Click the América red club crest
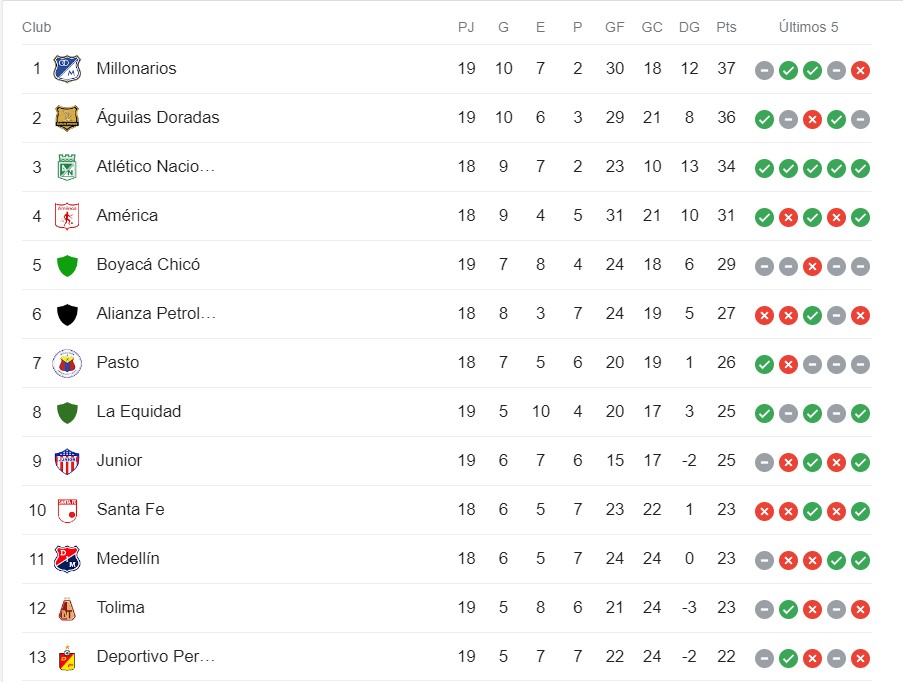Screen dimensions: 903x682 point(67,216)
